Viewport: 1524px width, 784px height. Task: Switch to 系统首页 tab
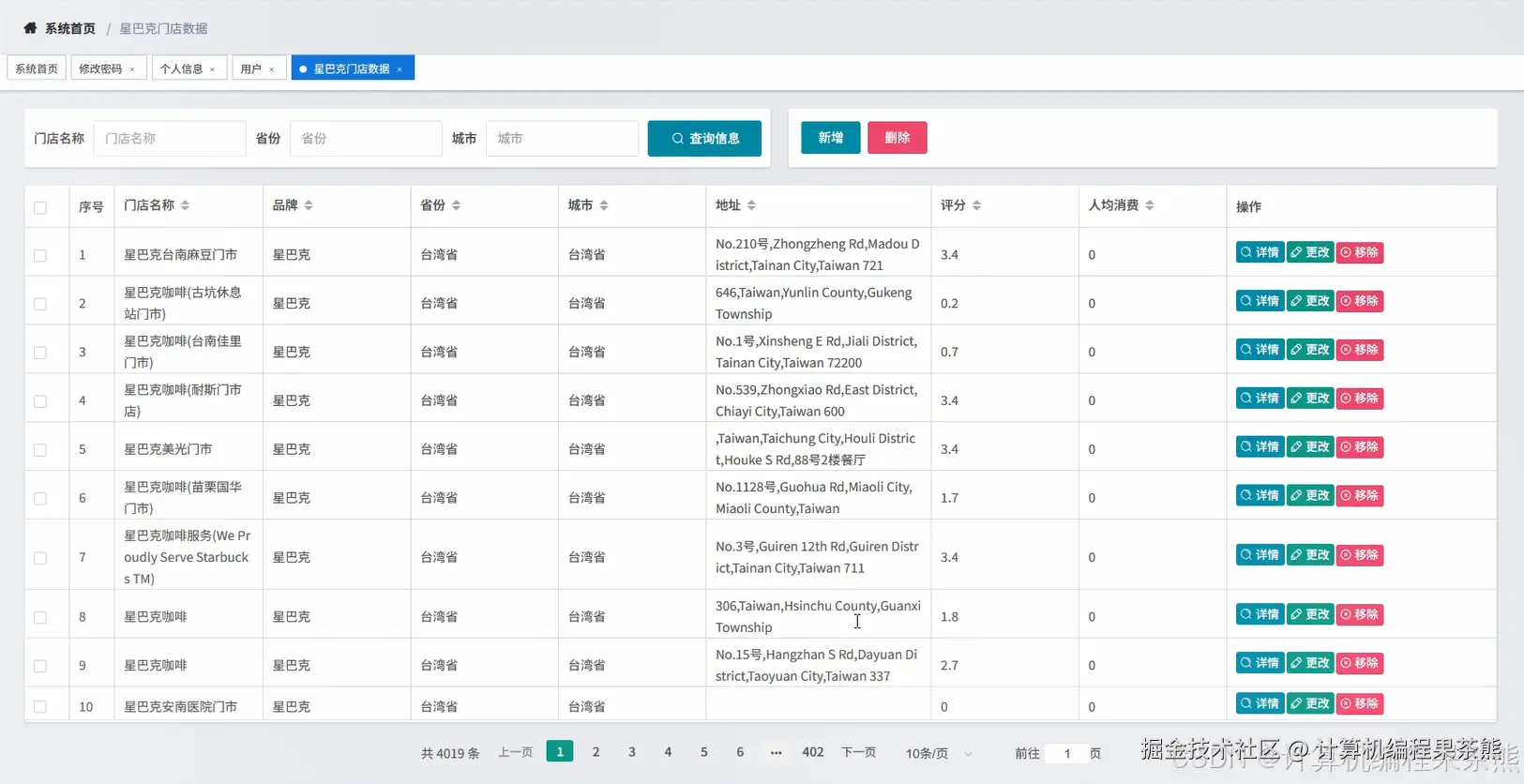37,68
